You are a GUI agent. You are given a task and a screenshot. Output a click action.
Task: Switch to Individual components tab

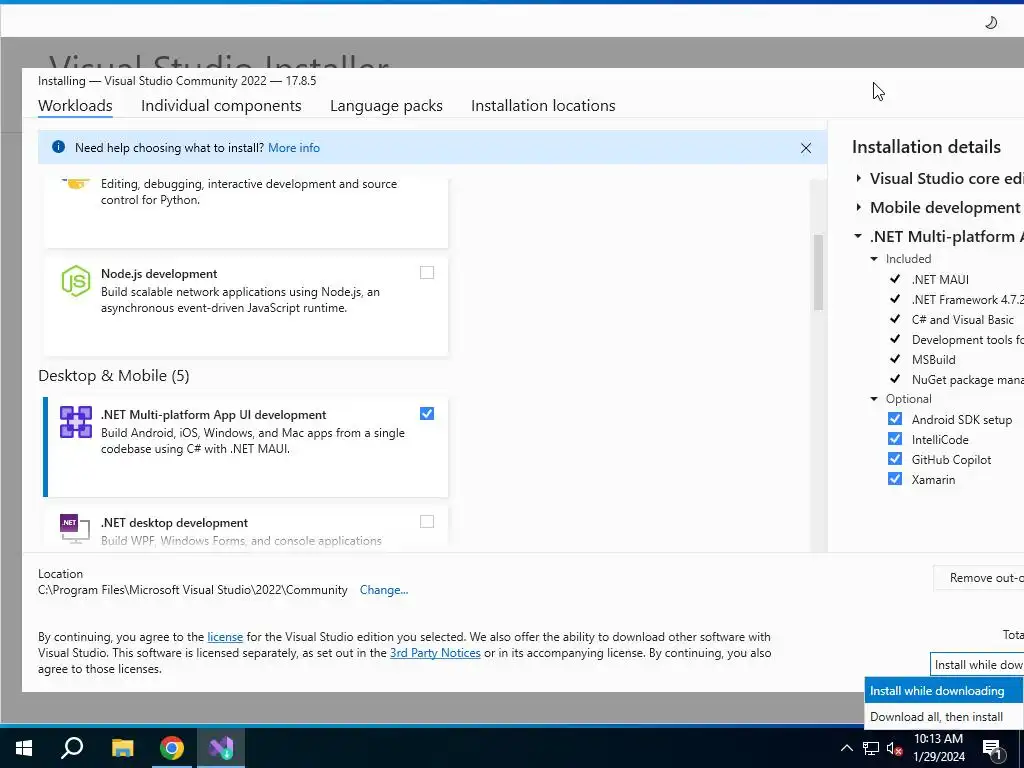221,106
